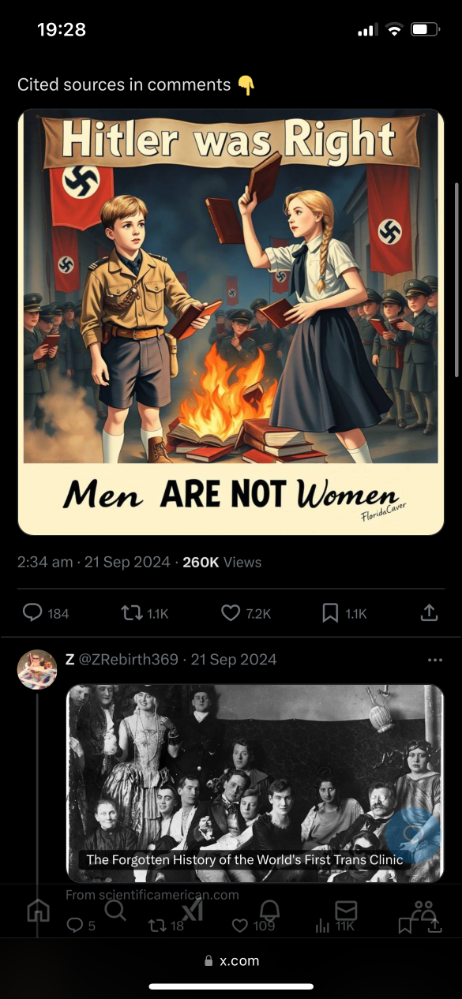Viewport: 462px width, 999px height.
Task: Like the main post with 7.2K likes
Action: 230,613
